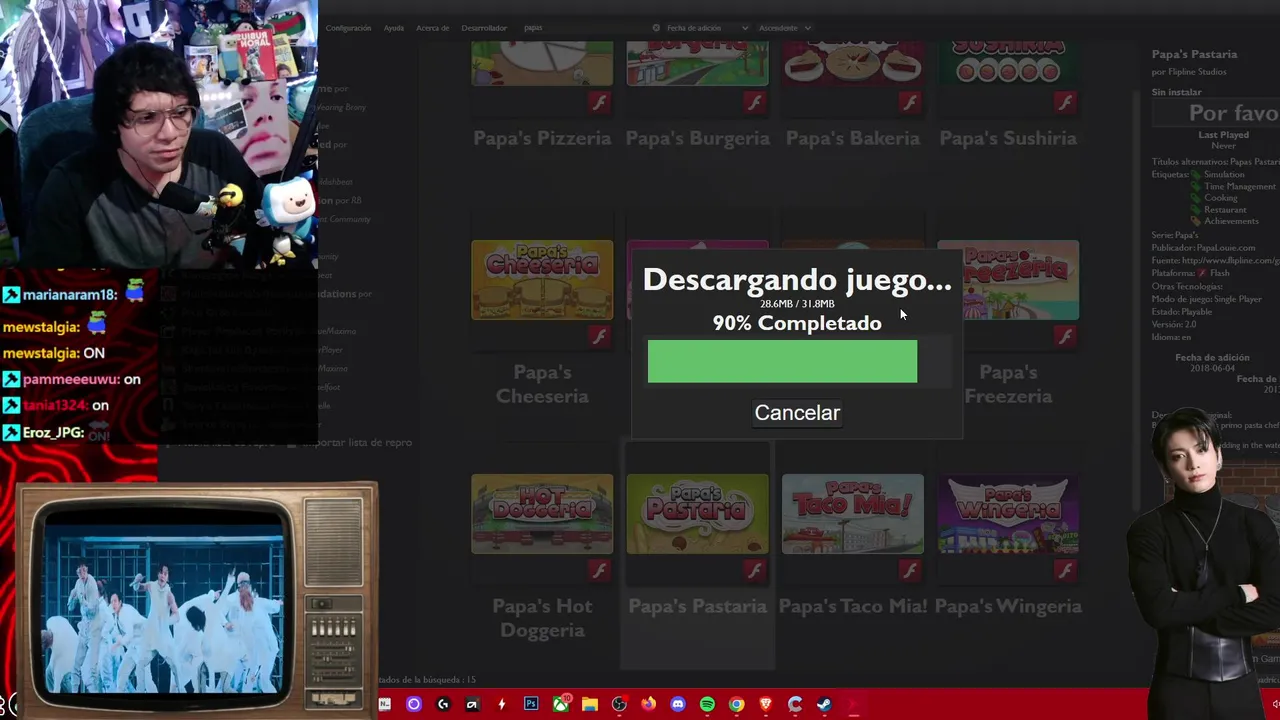The height and width of the screenshot is (720, 1280).
Task: Click Flash icon under Papa's Cheeseria thumbnail
Action: (600, 336)
